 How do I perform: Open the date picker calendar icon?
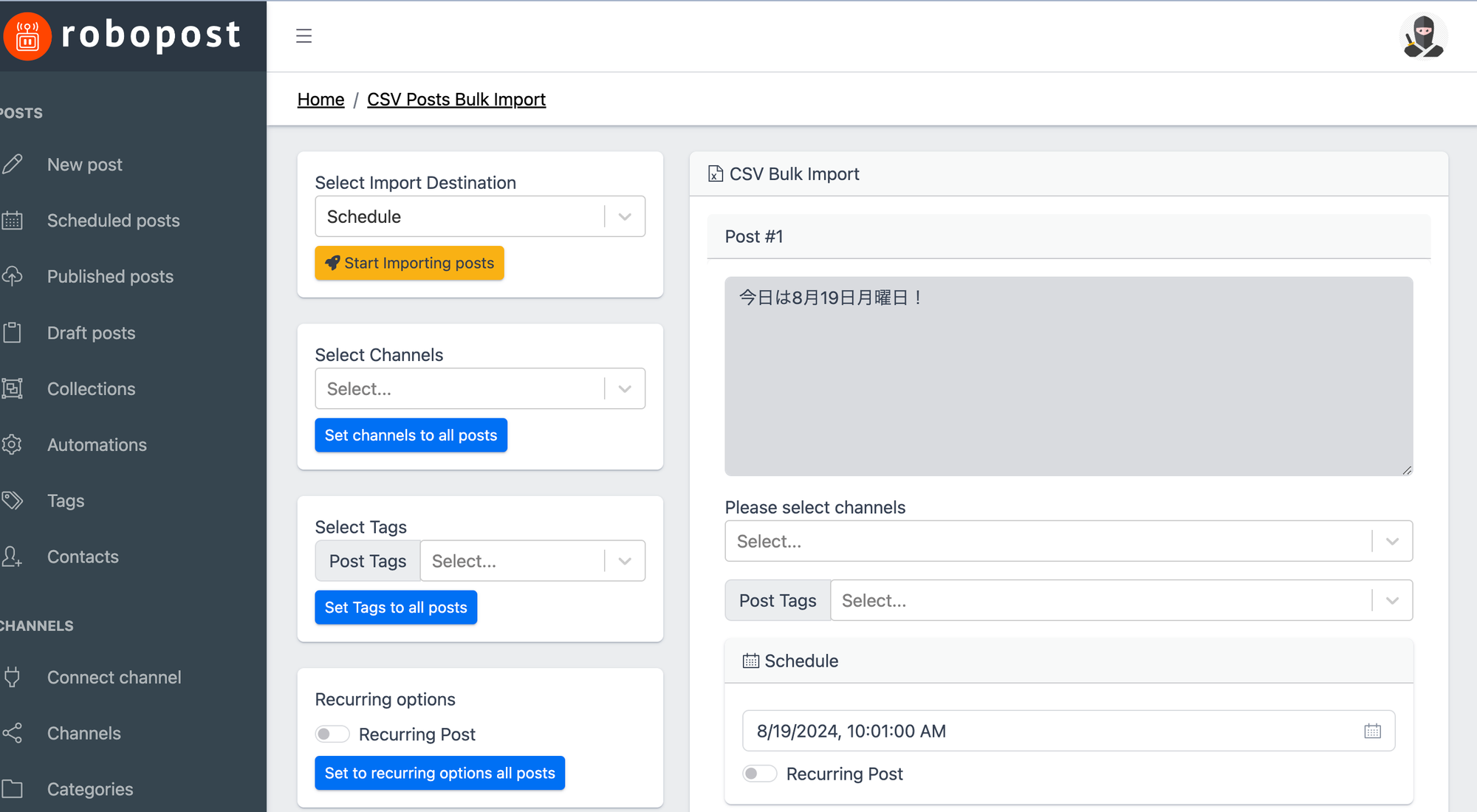(1372, 731)
